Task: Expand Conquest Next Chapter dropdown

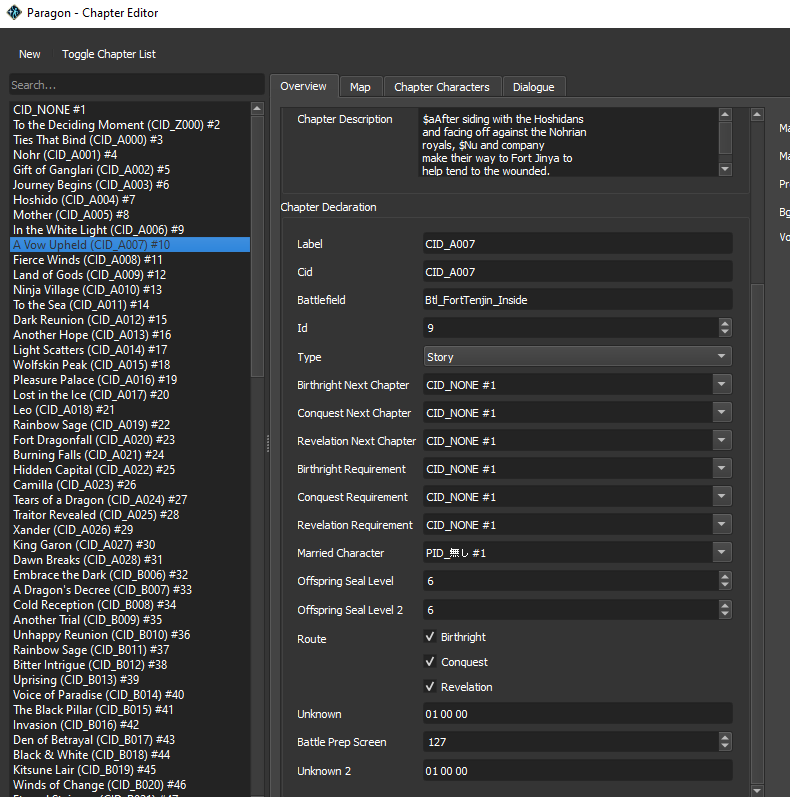Action: 721,412
